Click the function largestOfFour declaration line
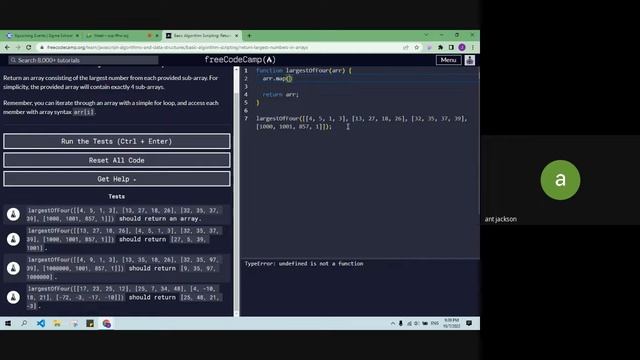The height and width of the screenshot is (360, 640). (x=304, y=70)
